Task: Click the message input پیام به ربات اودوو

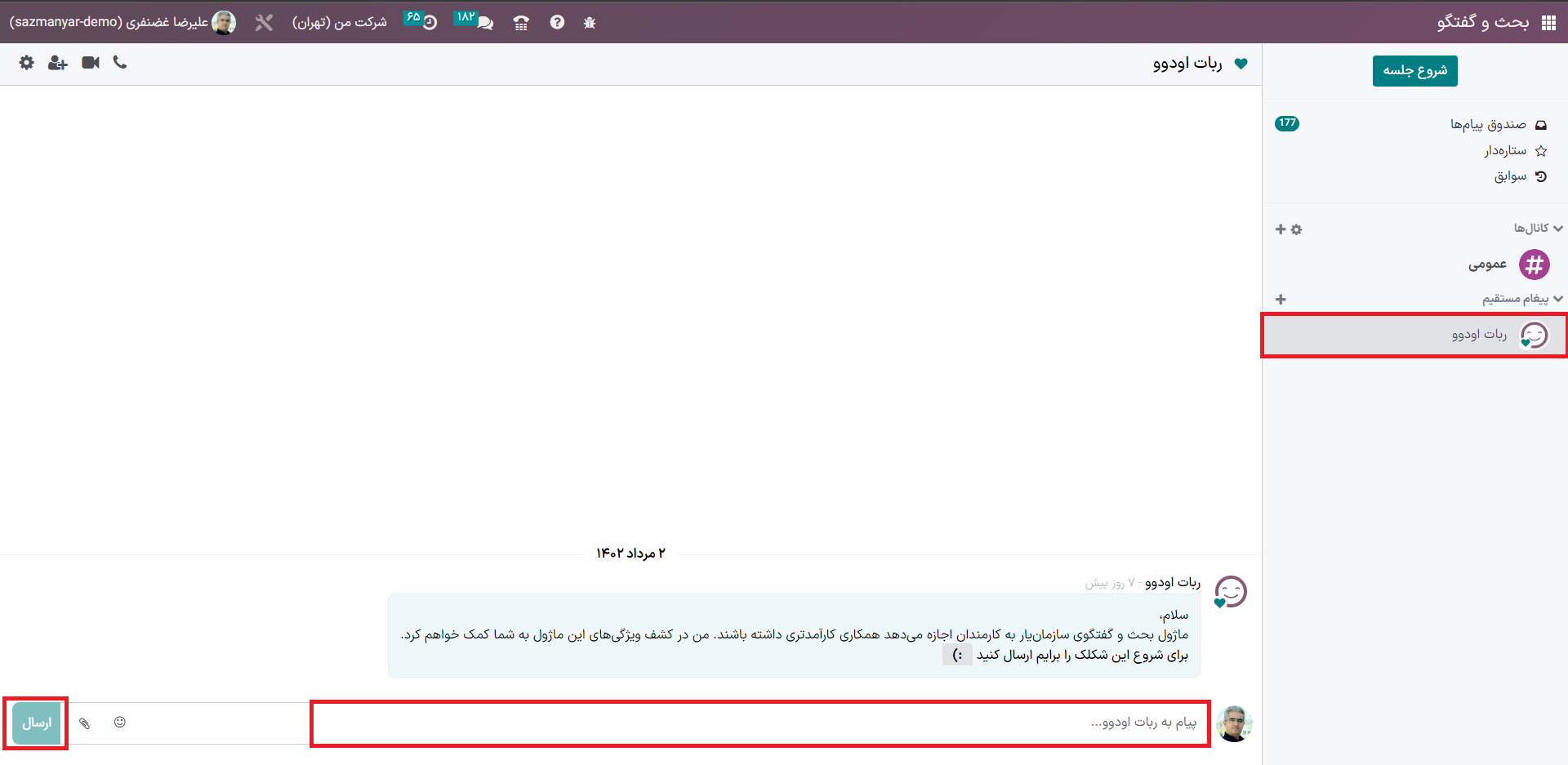Action: point(759,723)
